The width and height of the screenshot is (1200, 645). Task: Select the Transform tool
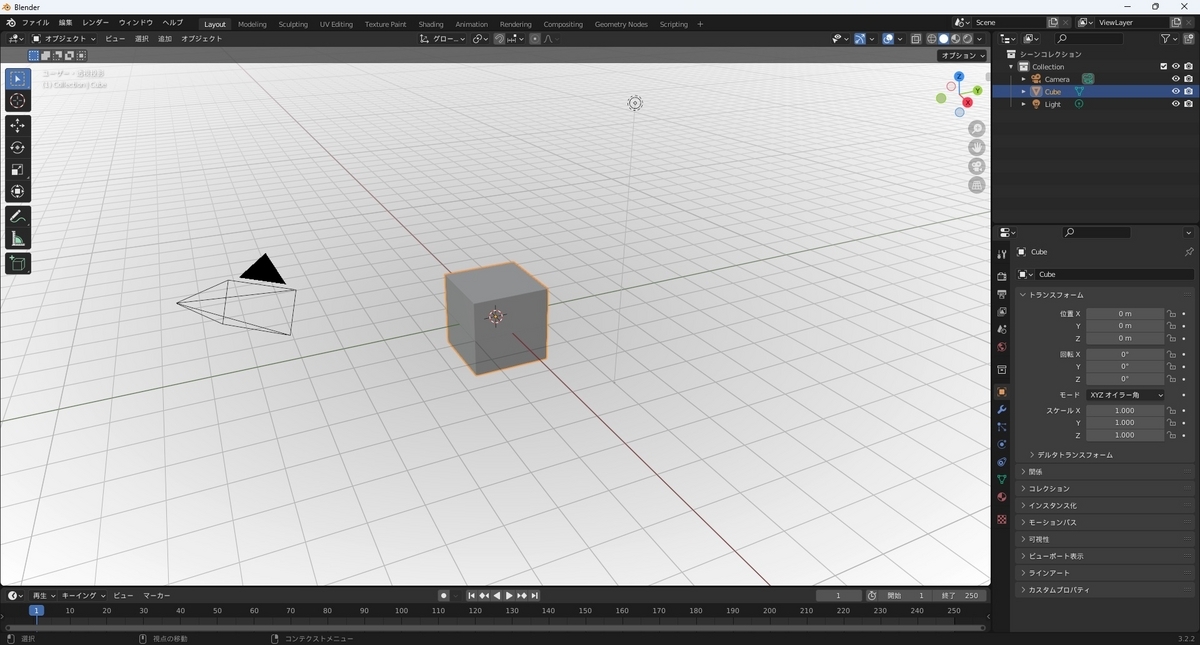(18, 191)
